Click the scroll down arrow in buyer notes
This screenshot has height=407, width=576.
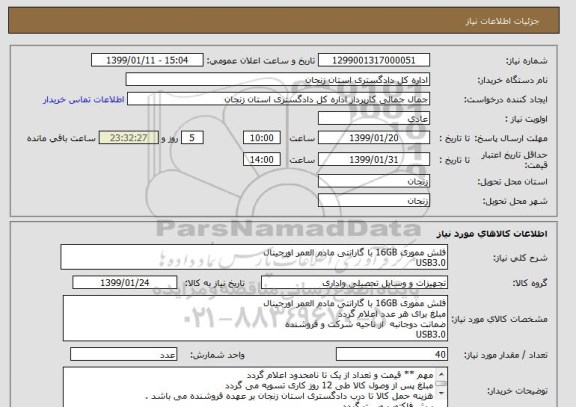(441, 393)
